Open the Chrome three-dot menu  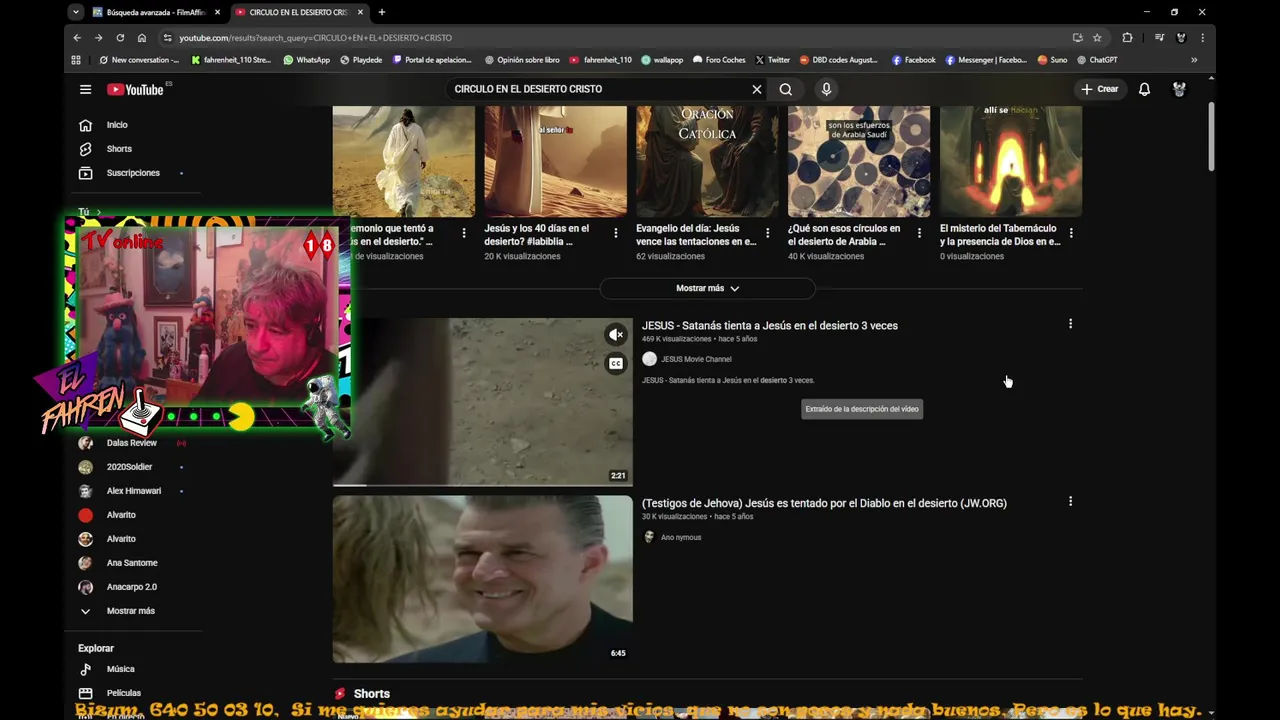(x=1202, y=37)
